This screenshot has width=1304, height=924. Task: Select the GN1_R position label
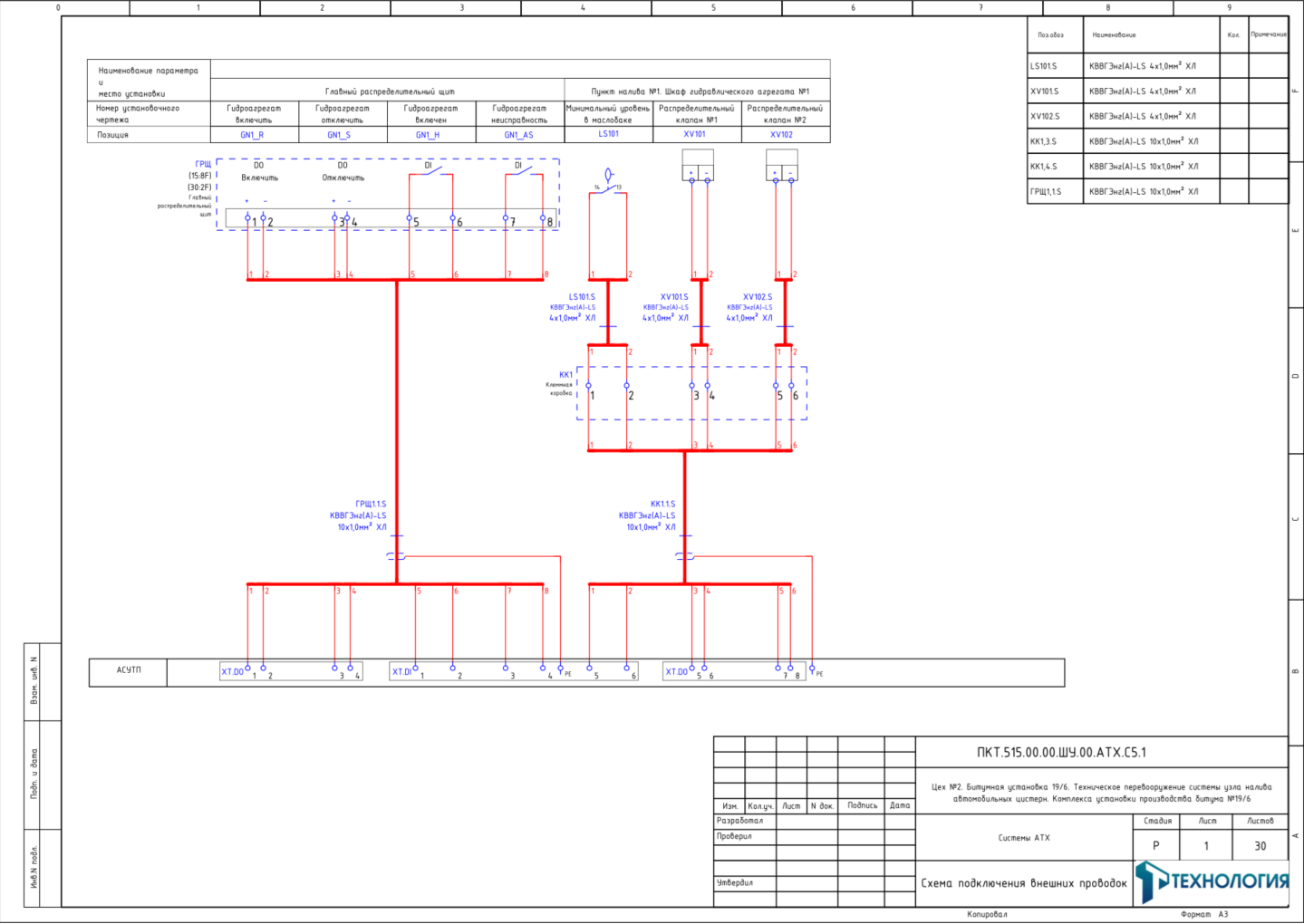point(252,135)
